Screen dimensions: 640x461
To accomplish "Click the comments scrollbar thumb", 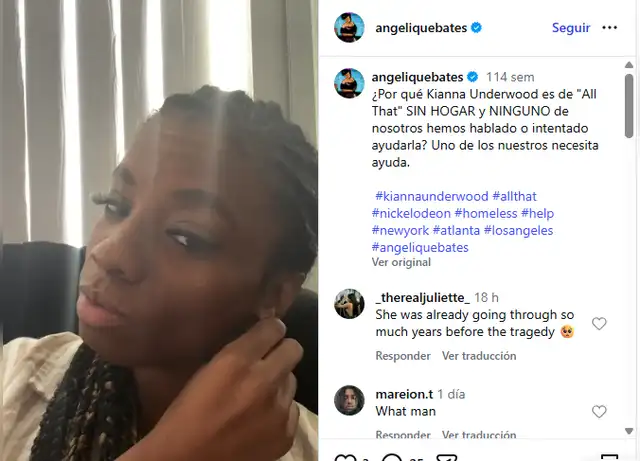I will click(629, 106).
